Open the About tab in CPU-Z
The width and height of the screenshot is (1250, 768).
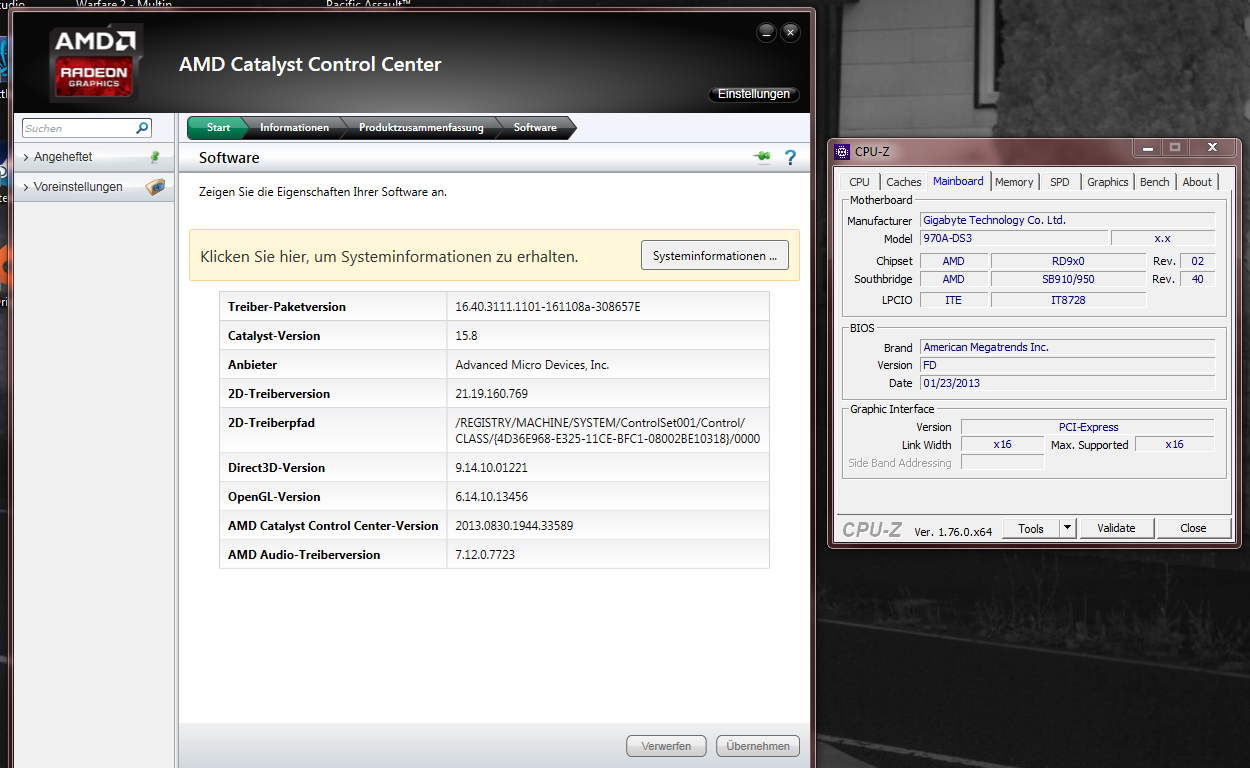1197,182
